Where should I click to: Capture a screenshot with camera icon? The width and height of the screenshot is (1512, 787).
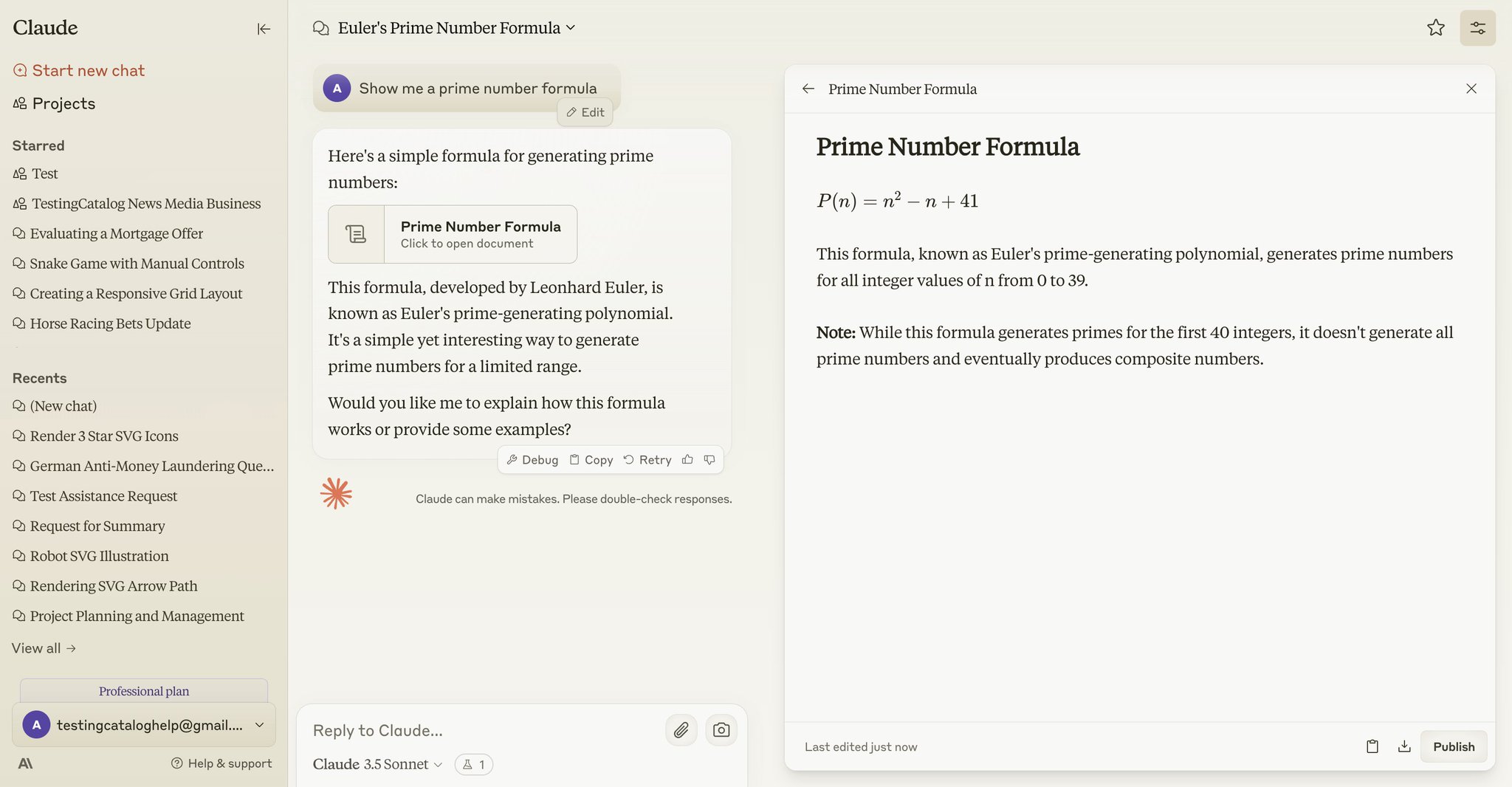[721, 730]
